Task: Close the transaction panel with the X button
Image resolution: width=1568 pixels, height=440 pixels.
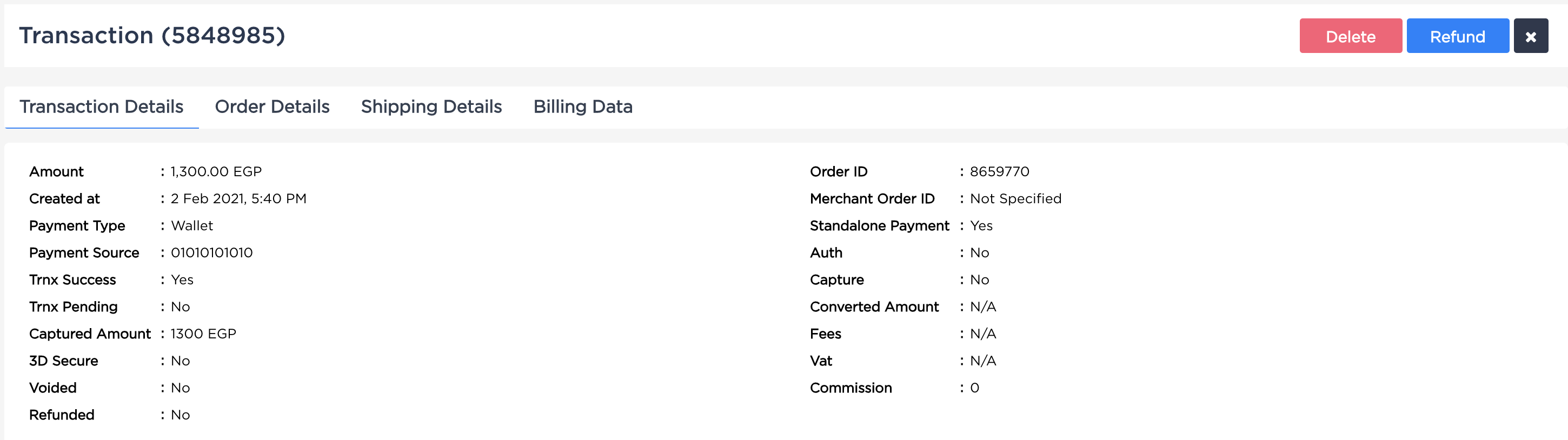Action: coord(1530,37)
